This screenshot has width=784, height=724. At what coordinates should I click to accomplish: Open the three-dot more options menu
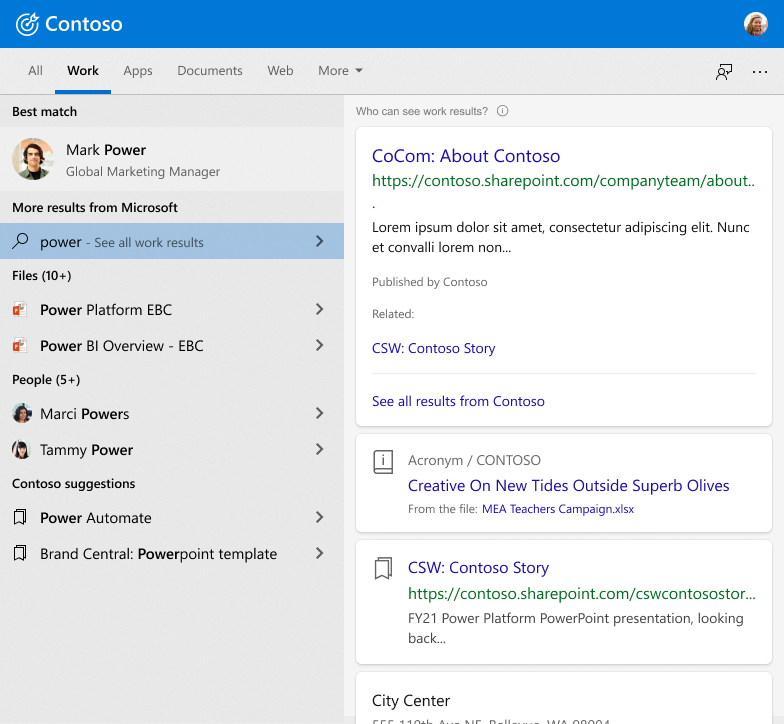pos(760,72)
